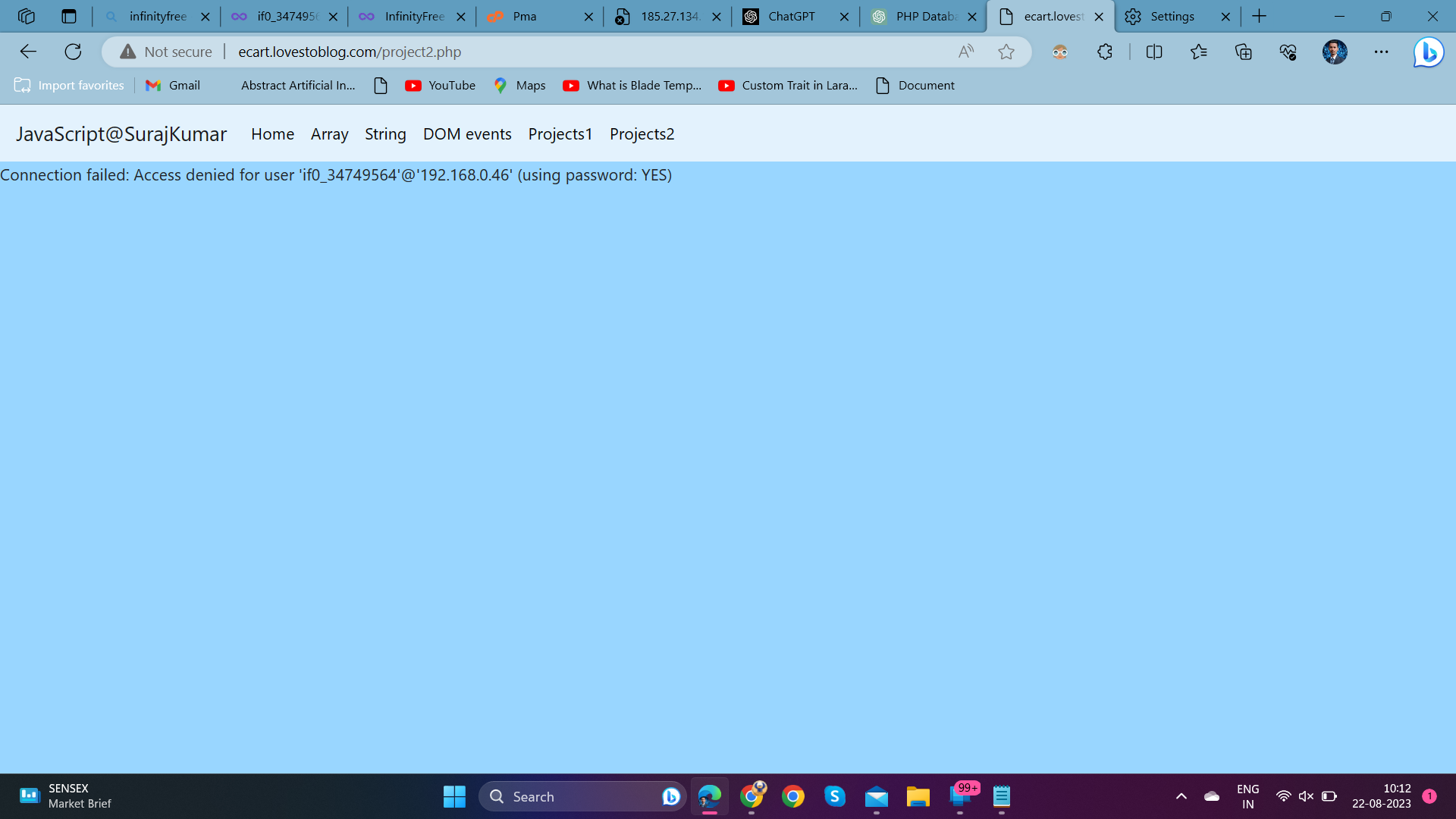Open the DOM events navigation link
Screen dimensions: 1456x819
pyautogui.click(x=467, y=134)
